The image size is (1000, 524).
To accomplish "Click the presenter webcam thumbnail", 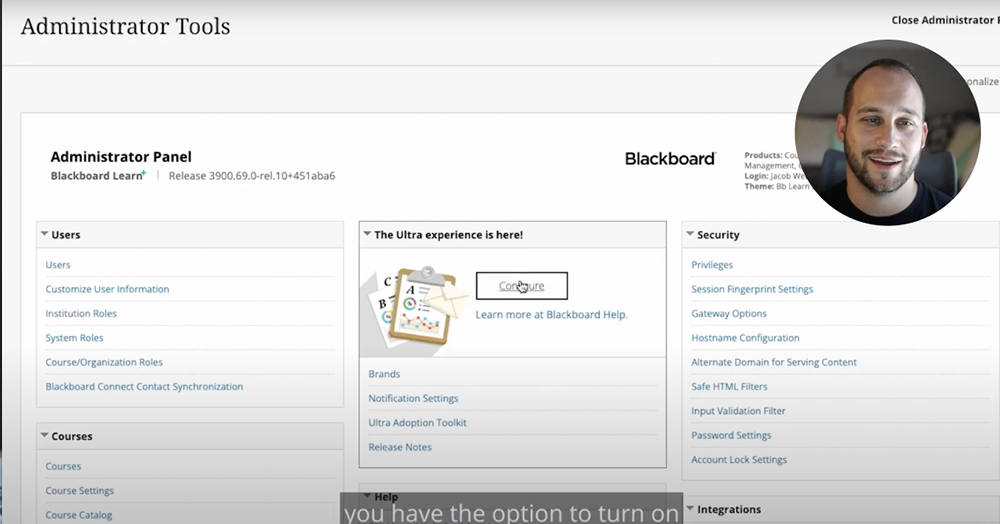I will pyautogui.click(x=887, y=132).
